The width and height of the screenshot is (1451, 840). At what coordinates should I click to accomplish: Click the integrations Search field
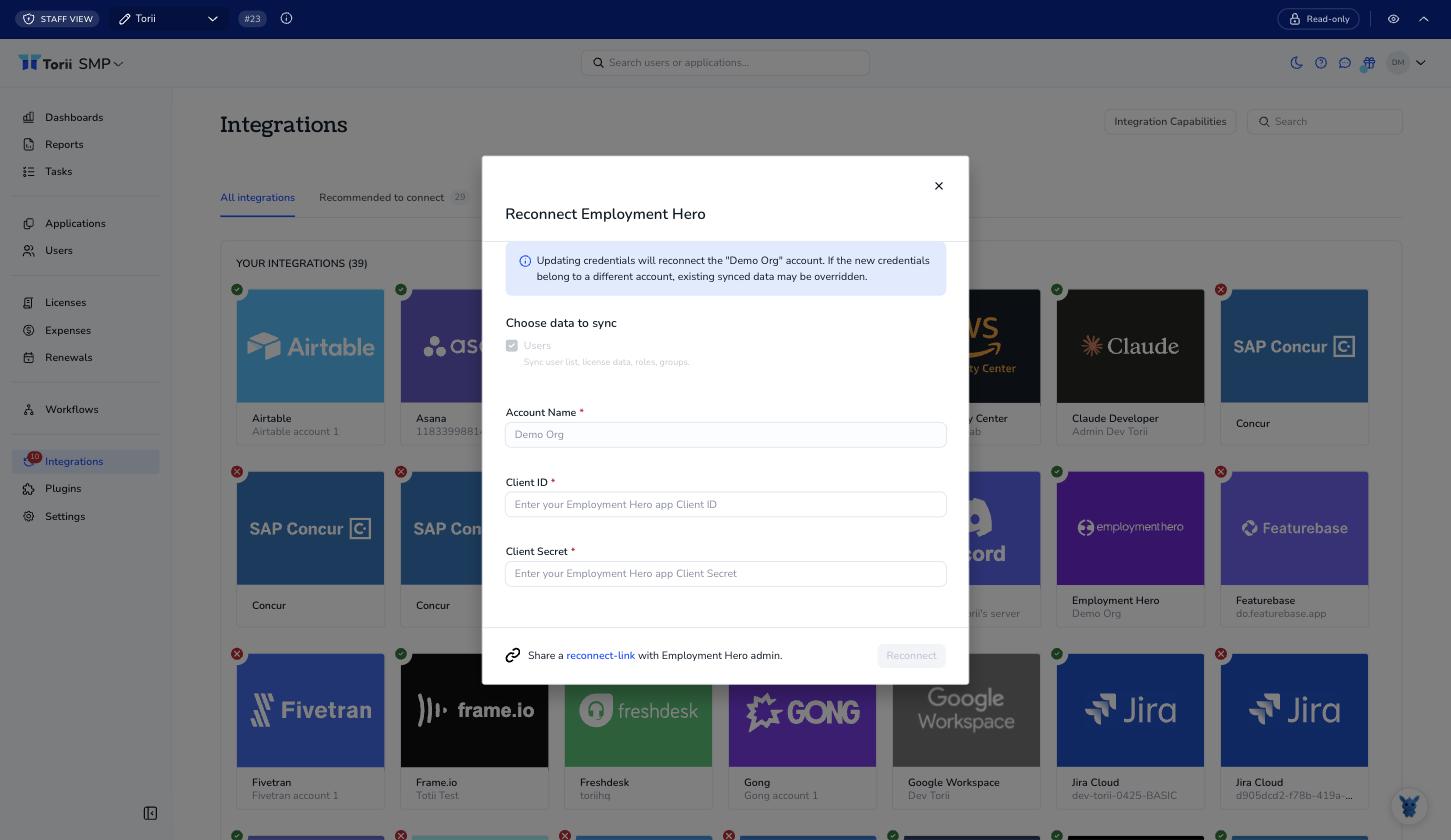pos(1325,122)
